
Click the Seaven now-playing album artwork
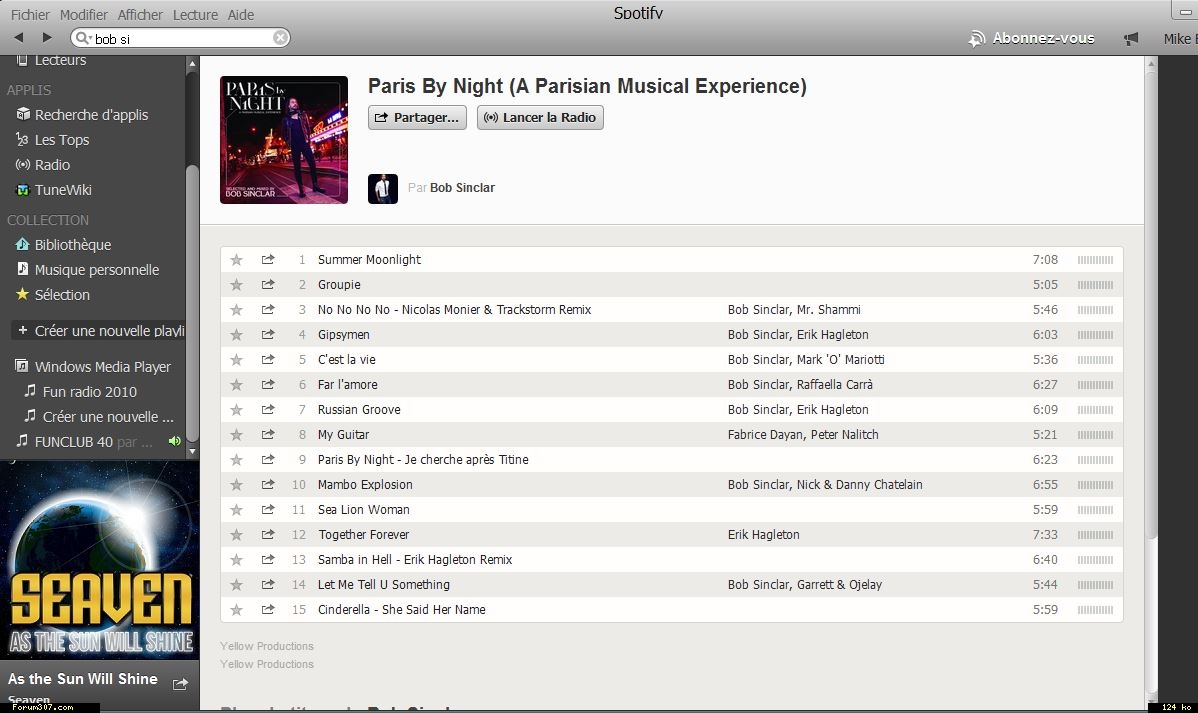pyautogui.click(x=99, y=559)
